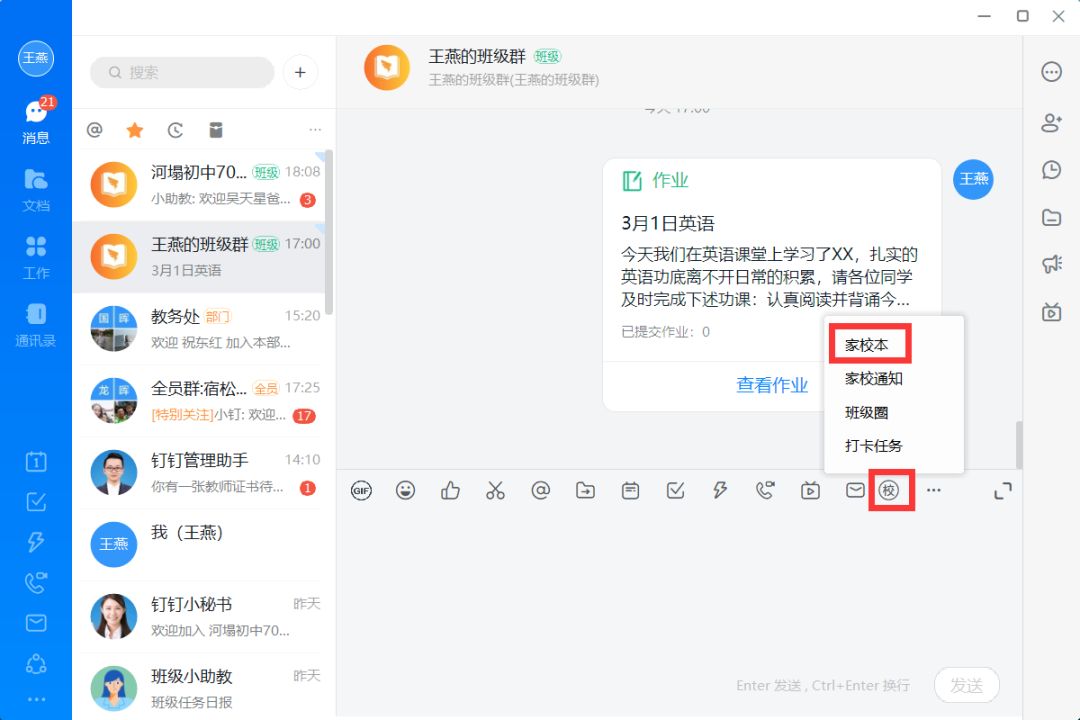
Task: Send a DING reminder from the toolbar
Action: (x=720, y=490)
